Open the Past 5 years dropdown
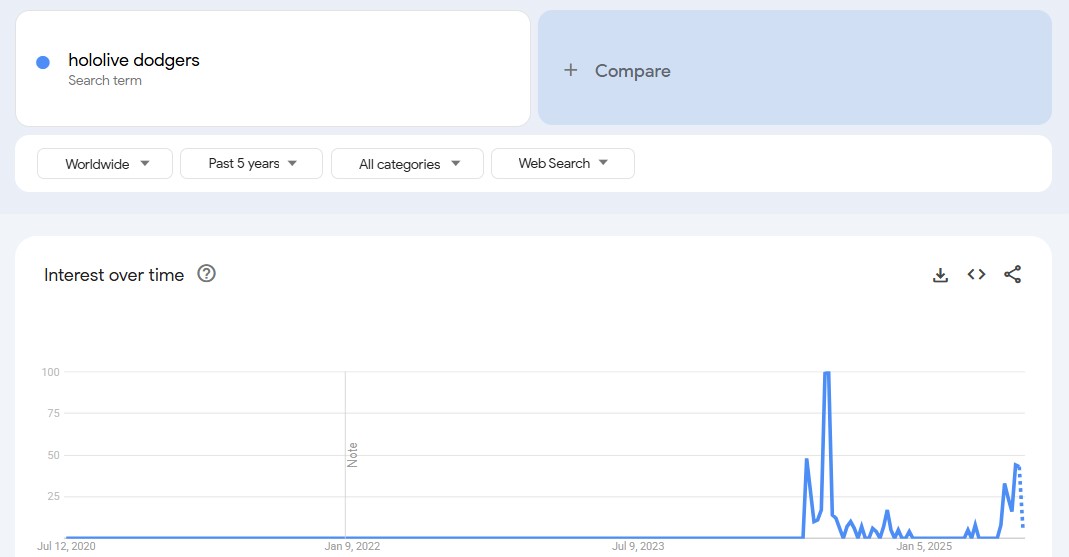Viewport: 1069px width, 557px height. pyautogui.click(x=252, y=164)
